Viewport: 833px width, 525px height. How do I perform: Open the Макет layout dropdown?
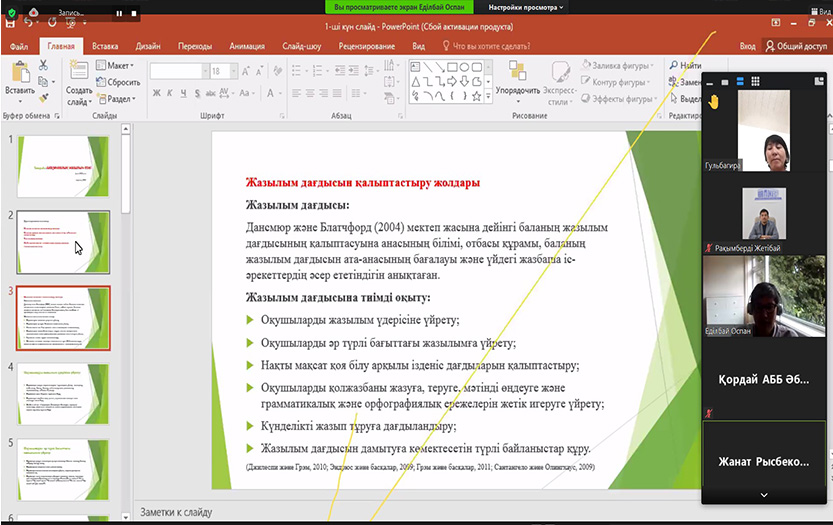click(119, 66)
